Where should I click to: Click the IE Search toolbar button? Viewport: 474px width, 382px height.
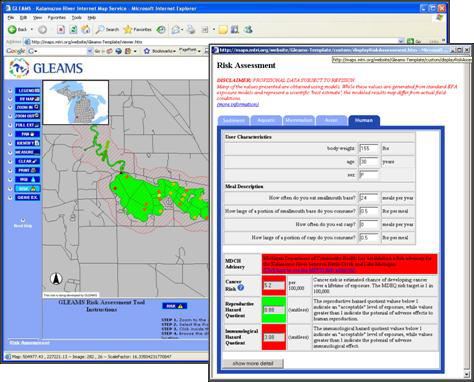click(107, 30)
